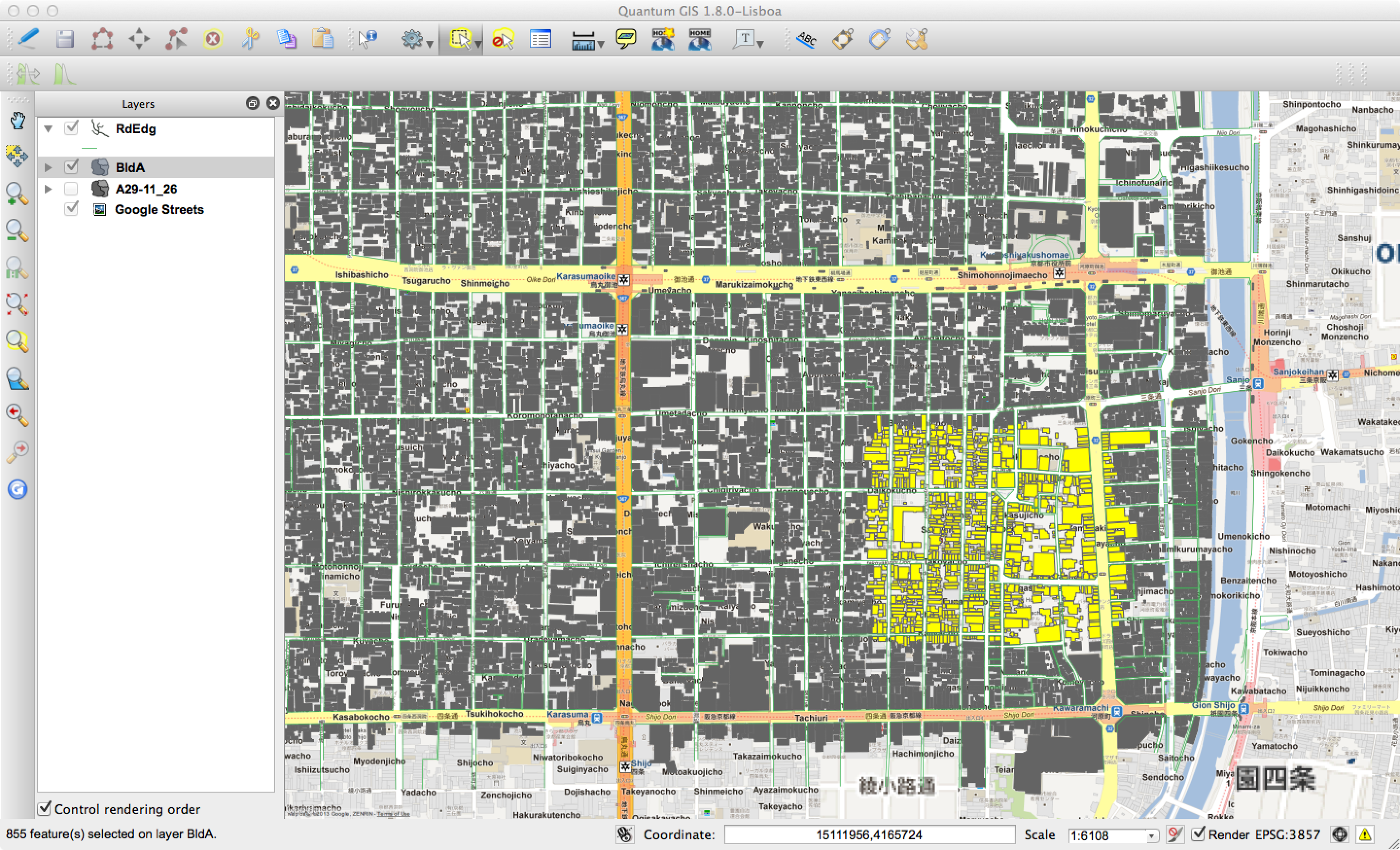The width and height of the screenshot is (1400, 850).
Task: Toggle the Render checkbox in status bar
Action: tap(1198, 833)
